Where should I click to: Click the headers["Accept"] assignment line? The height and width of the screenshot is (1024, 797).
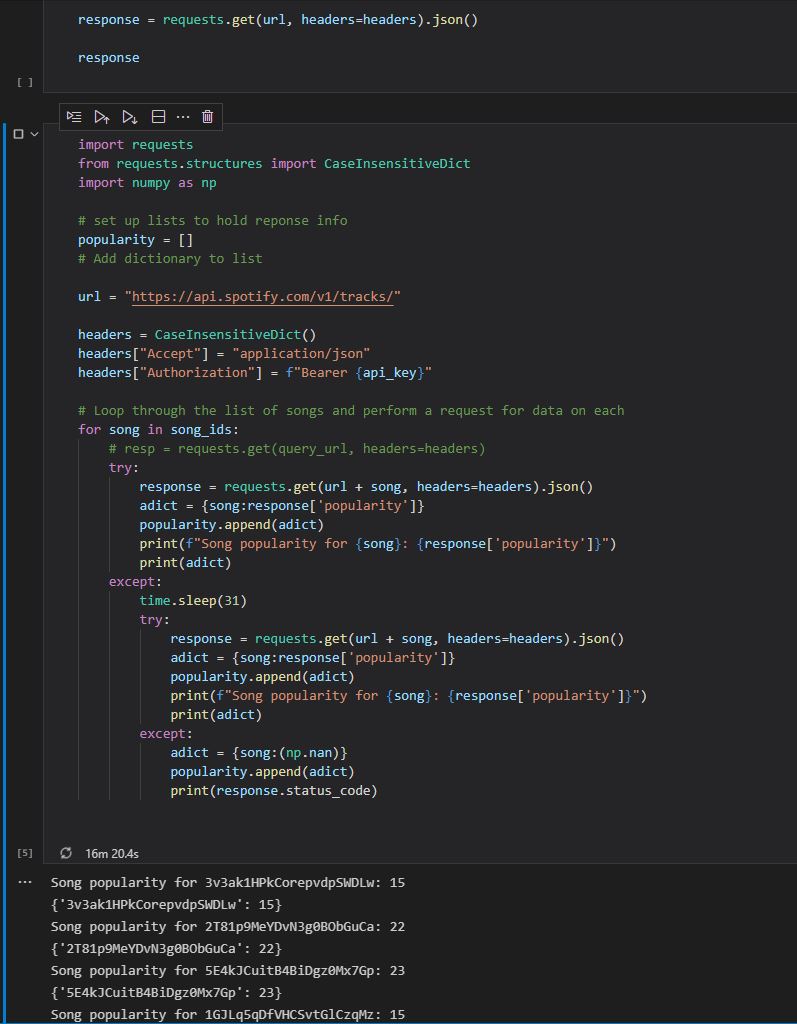(224, 353)
